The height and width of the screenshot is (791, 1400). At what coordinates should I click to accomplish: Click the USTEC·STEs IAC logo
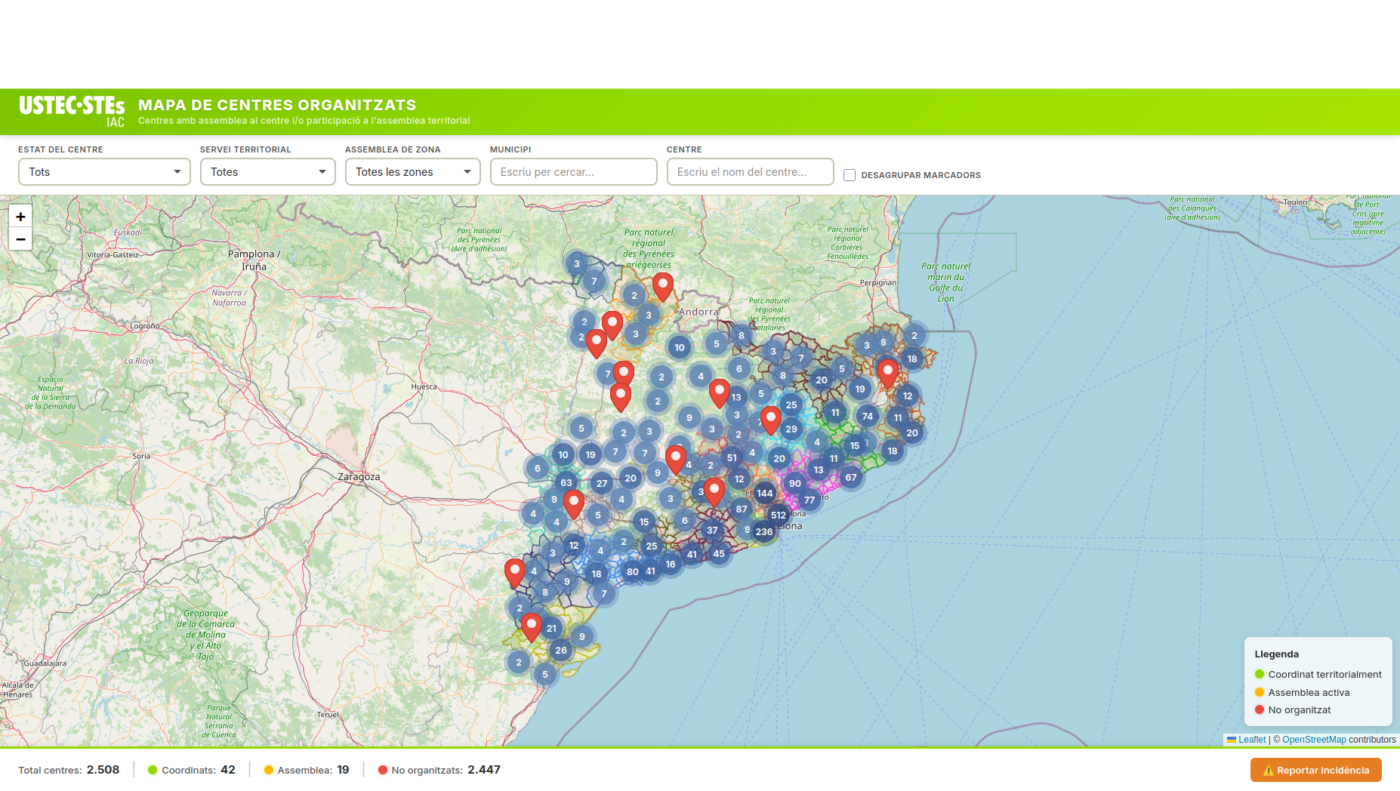(72, 110)
